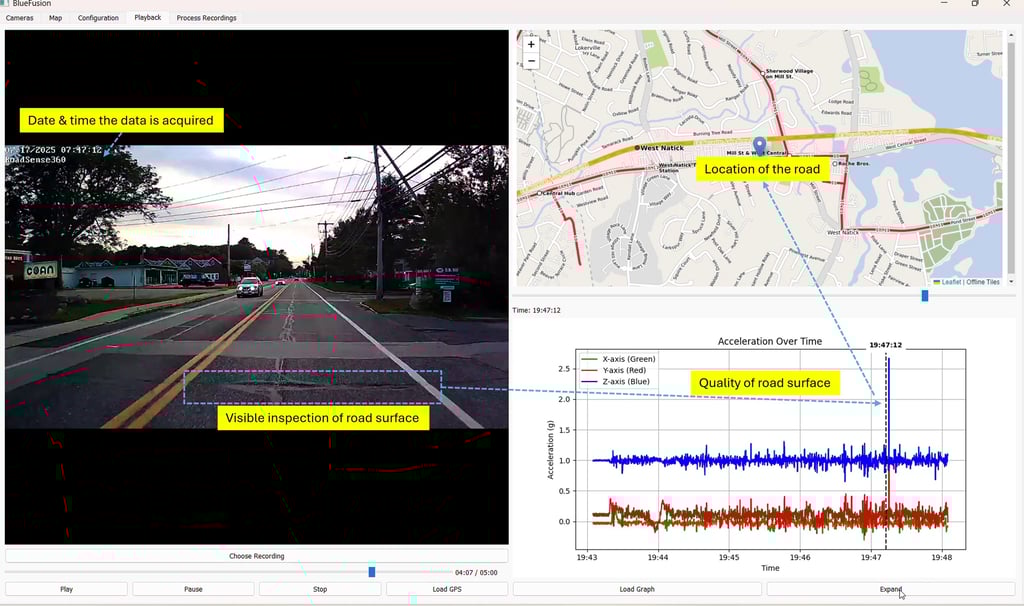Click the Choose Recording button
The height and width of the screenshot is (606, 1024).
coord(257,556)
